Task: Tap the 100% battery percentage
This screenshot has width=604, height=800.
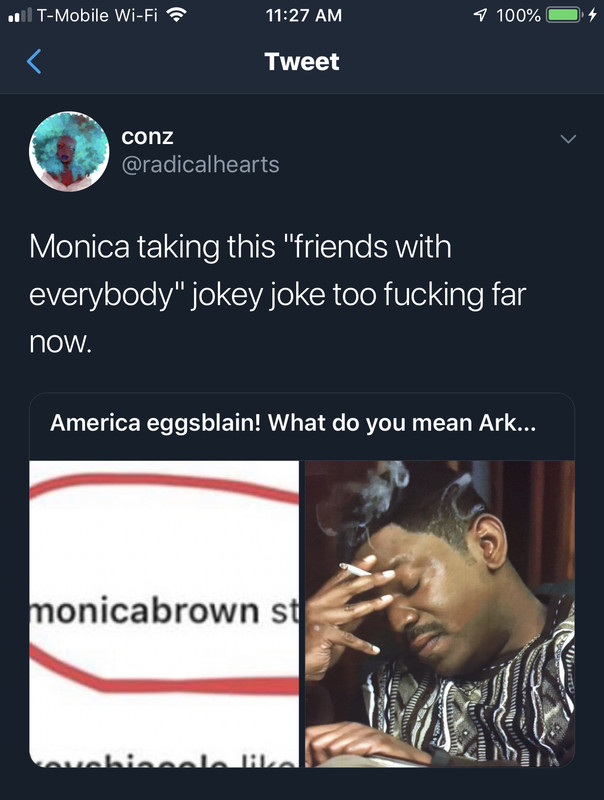Action: [518, 15]
